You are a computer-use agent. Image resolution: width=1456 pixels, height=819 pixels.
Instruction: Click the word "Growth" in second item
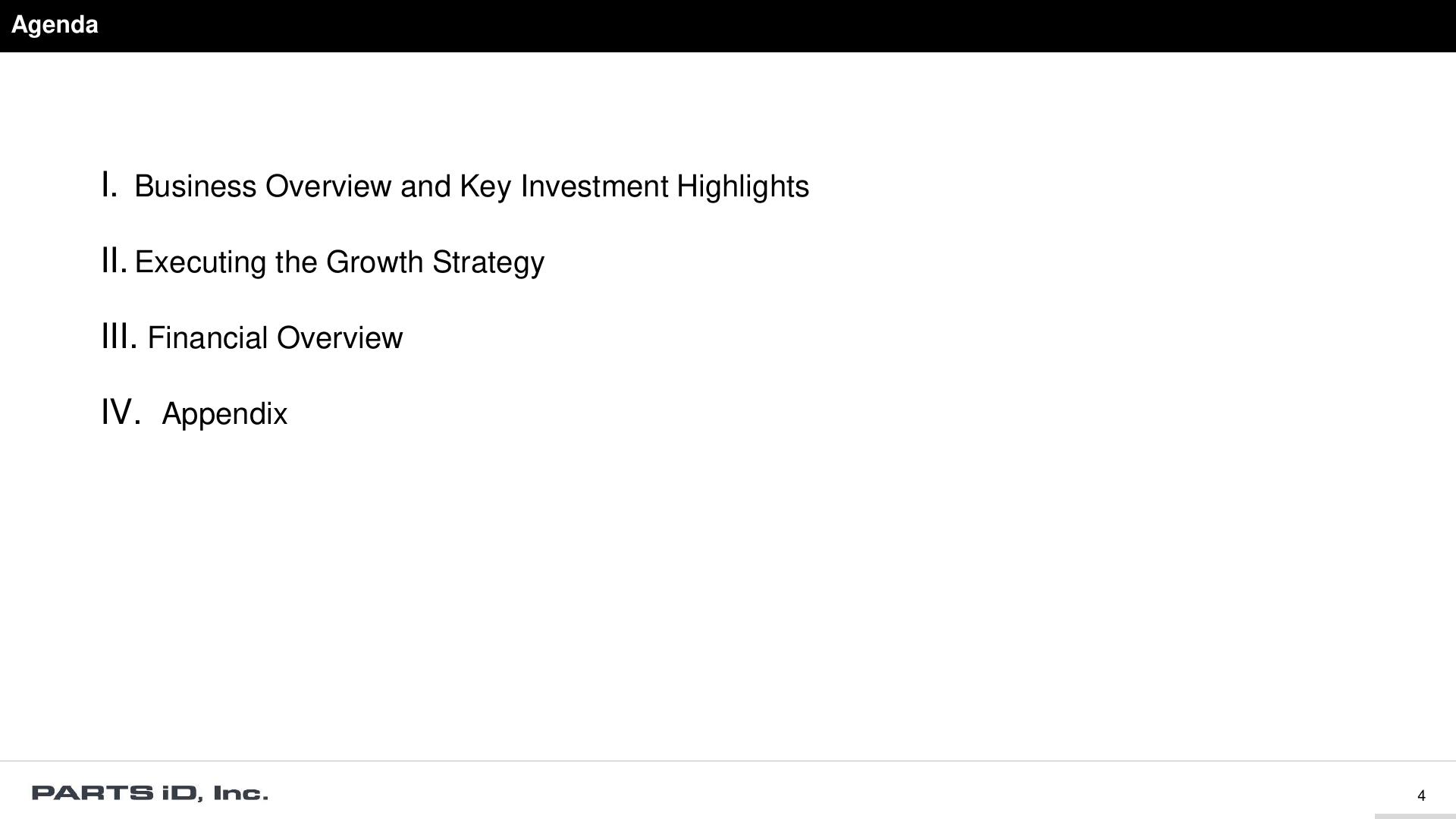point(374,262)
